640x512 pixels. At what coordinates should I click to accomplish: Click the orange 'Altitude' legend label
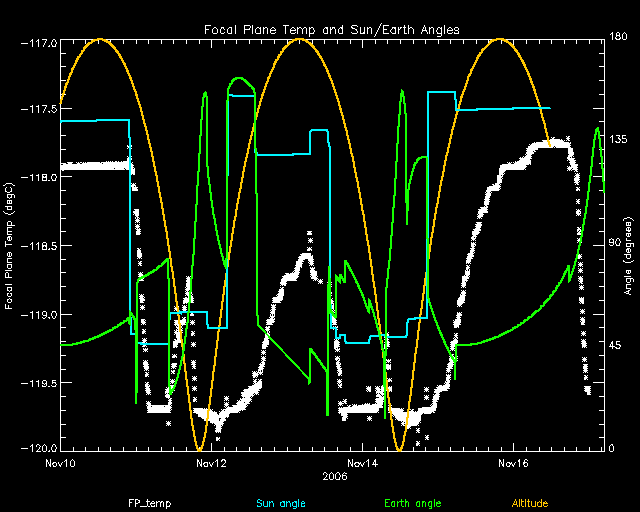tap(530, 503)
